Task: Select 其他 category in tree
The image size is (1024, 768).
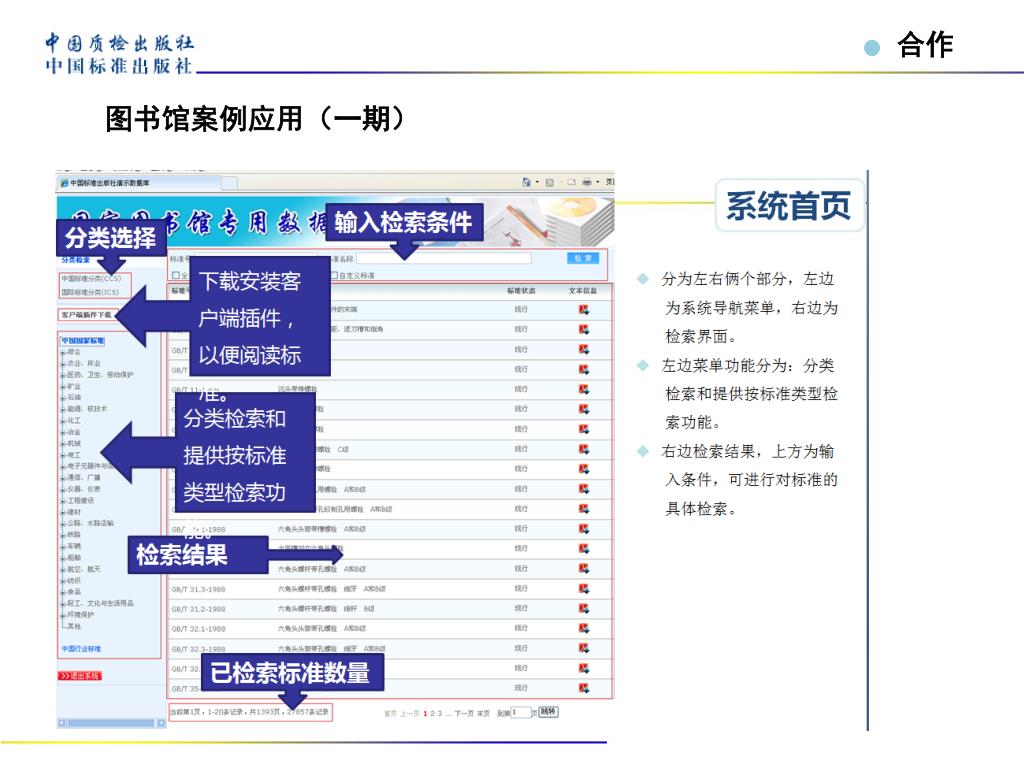Action: 74,626
